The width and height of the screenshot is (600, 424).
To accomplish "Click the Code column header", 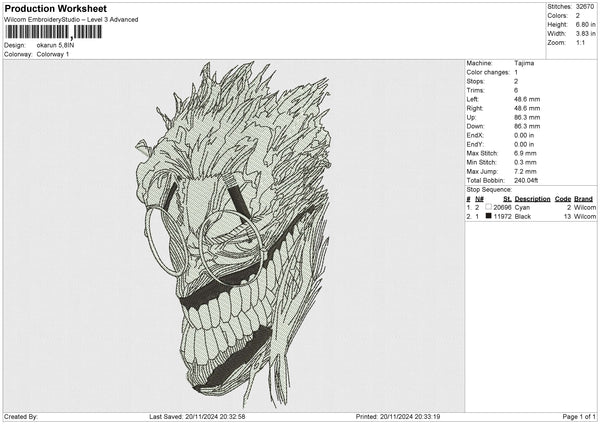I will coord(563,199).
